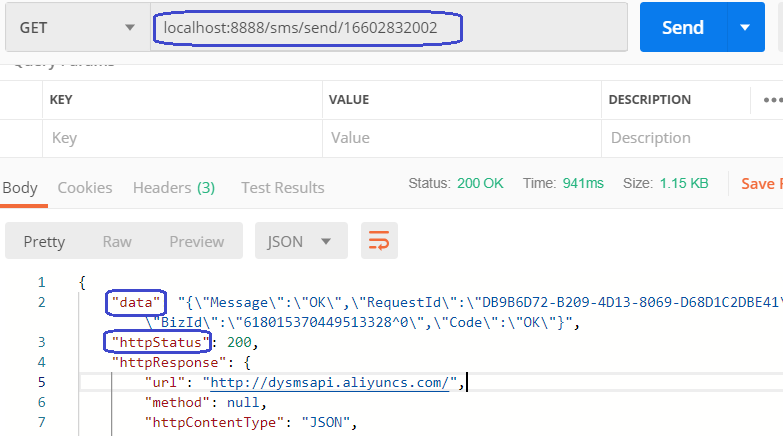The image size is (783, 436).
Task: Open the params table options ellipsis
Action: (772, 100)
